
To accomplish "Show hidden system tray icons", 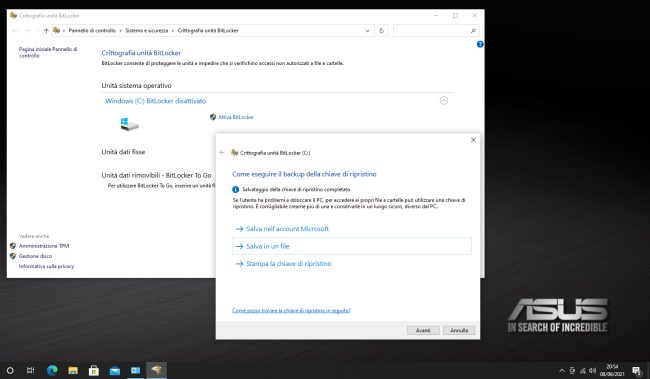I will click(562, 370).
